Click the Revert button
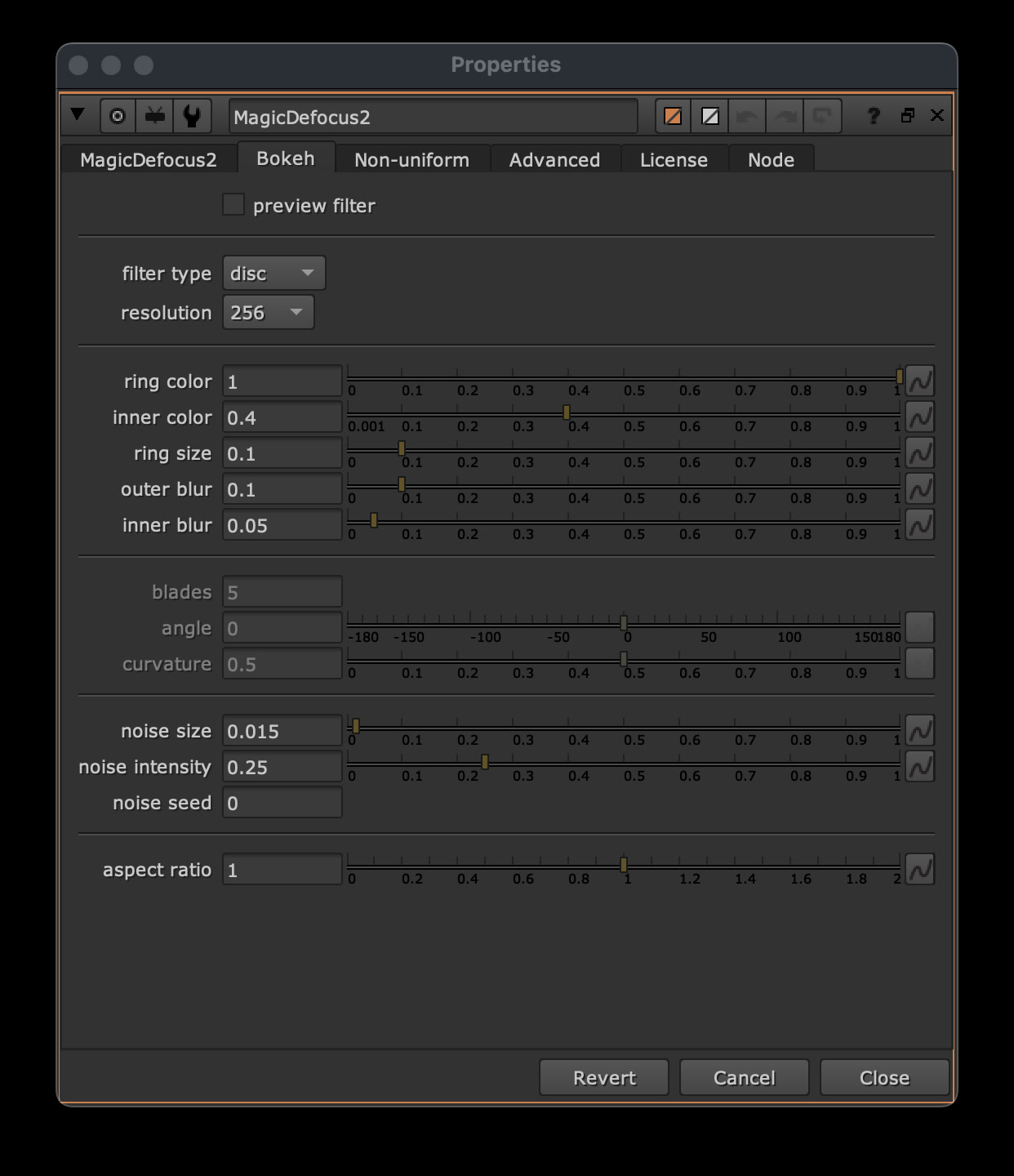The height and width of the screenshot is (1176, 1014). 603,1077
